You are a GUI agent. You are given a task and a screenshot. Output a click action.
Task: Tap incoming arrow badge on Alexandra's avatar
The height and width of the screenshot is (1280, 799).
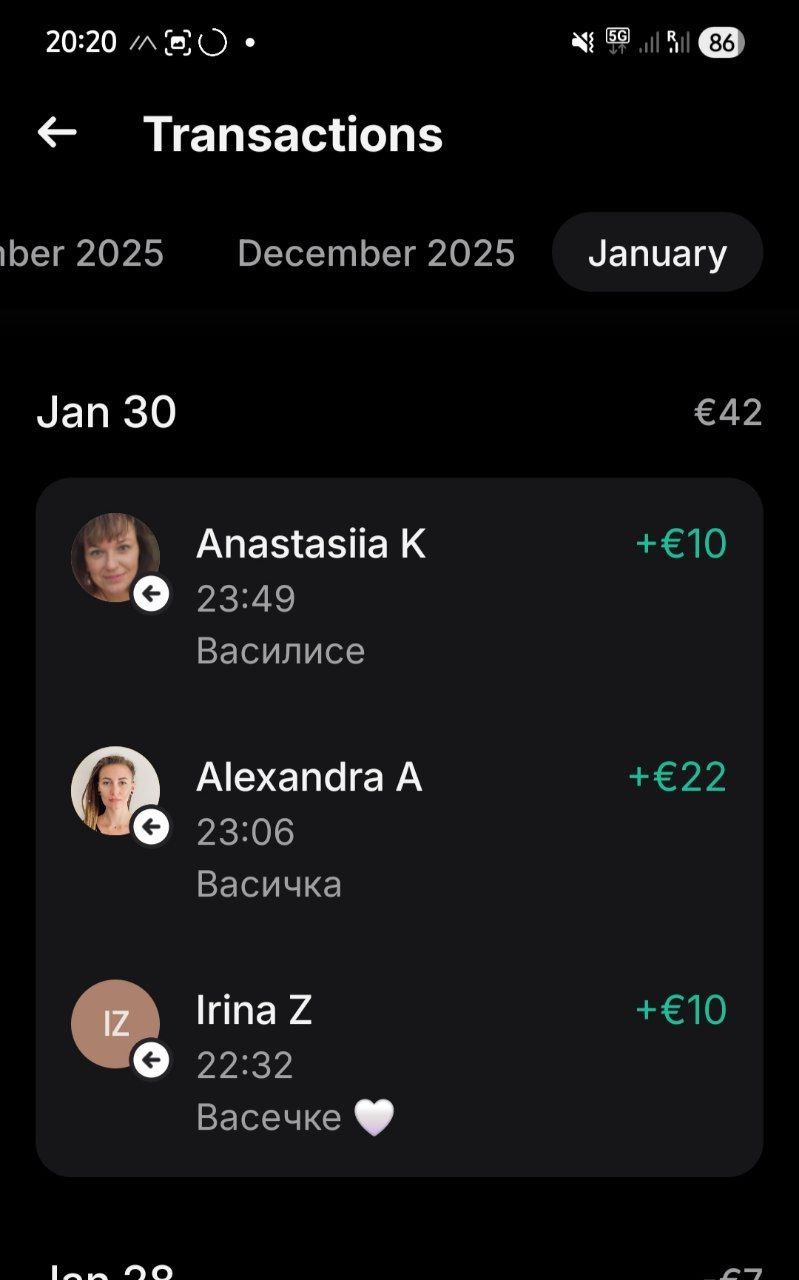pos(151,828)
